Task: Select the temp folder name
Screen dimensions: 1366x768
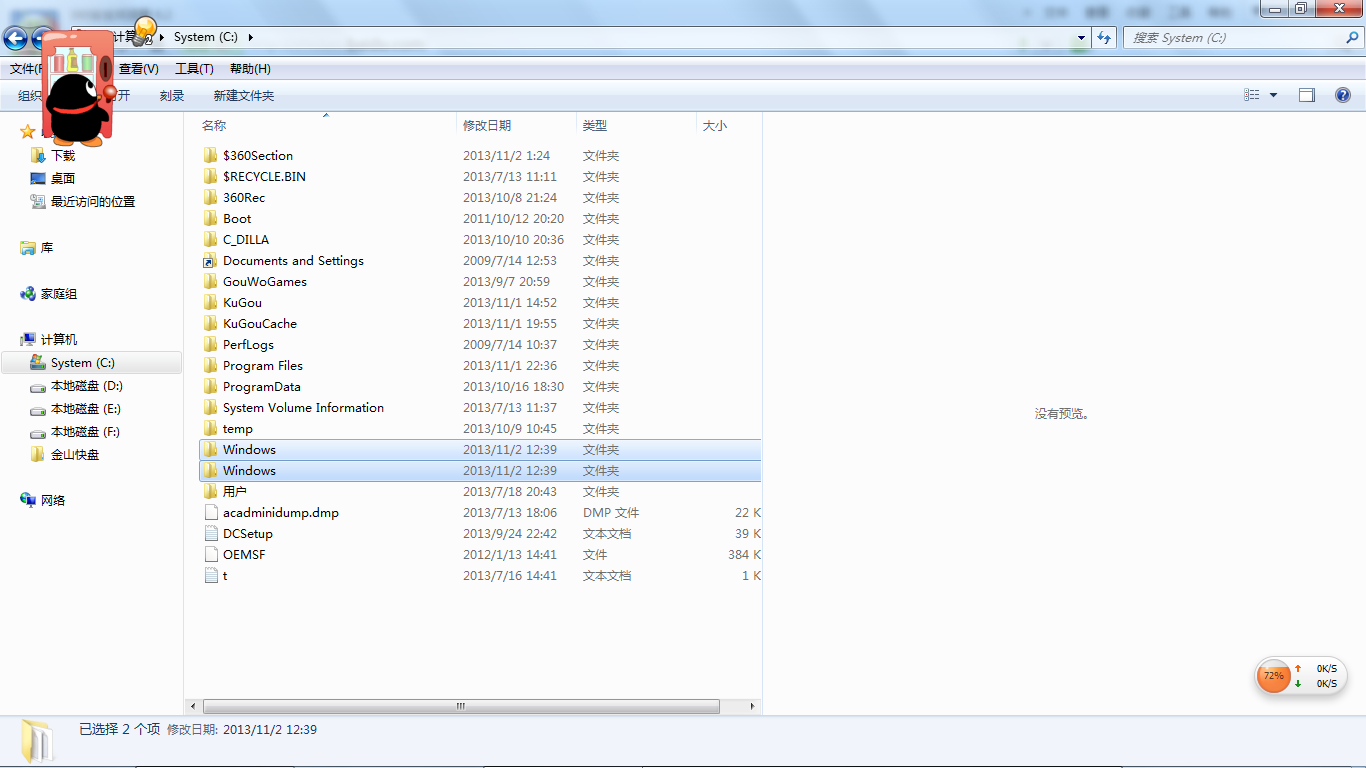Action: [x=238, y=428]
